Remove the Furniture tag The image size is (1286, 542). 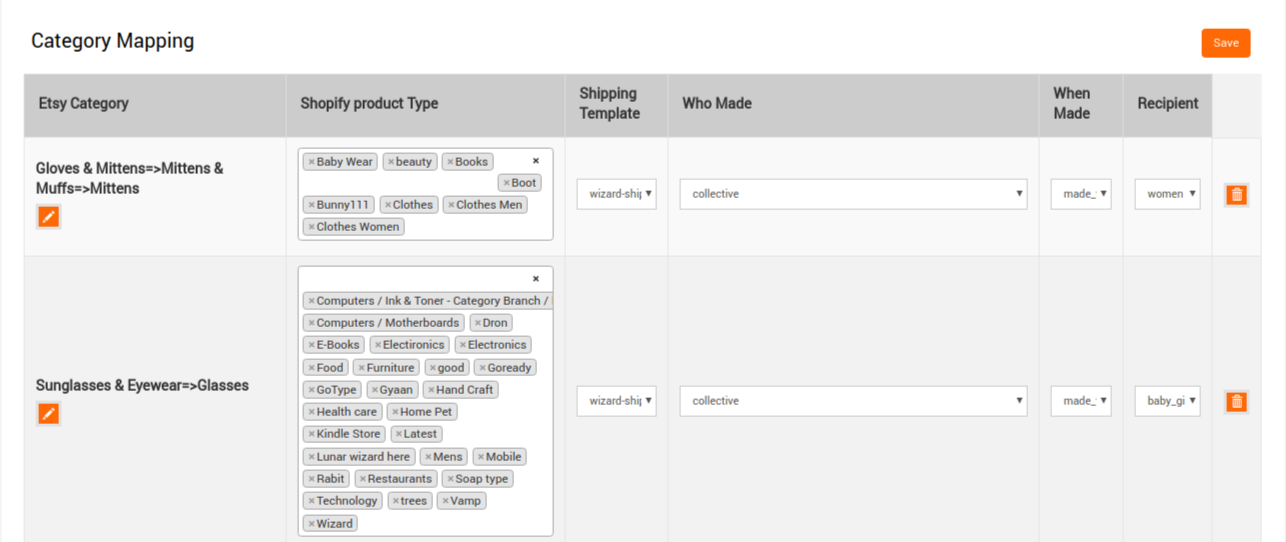361,368
